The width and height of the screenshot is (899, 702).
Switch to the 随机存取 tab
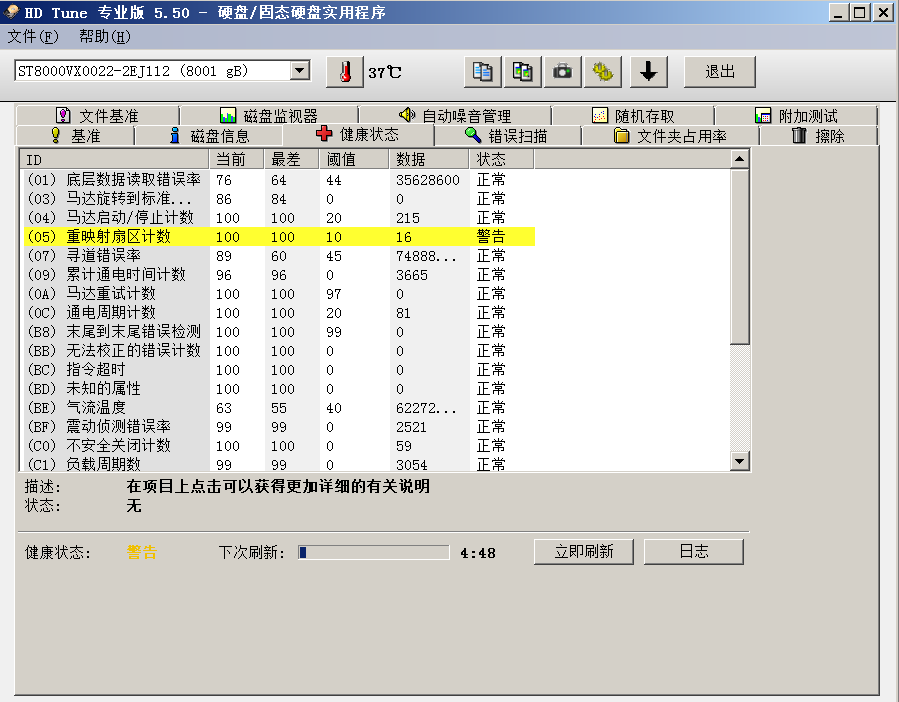pos(633,116)
